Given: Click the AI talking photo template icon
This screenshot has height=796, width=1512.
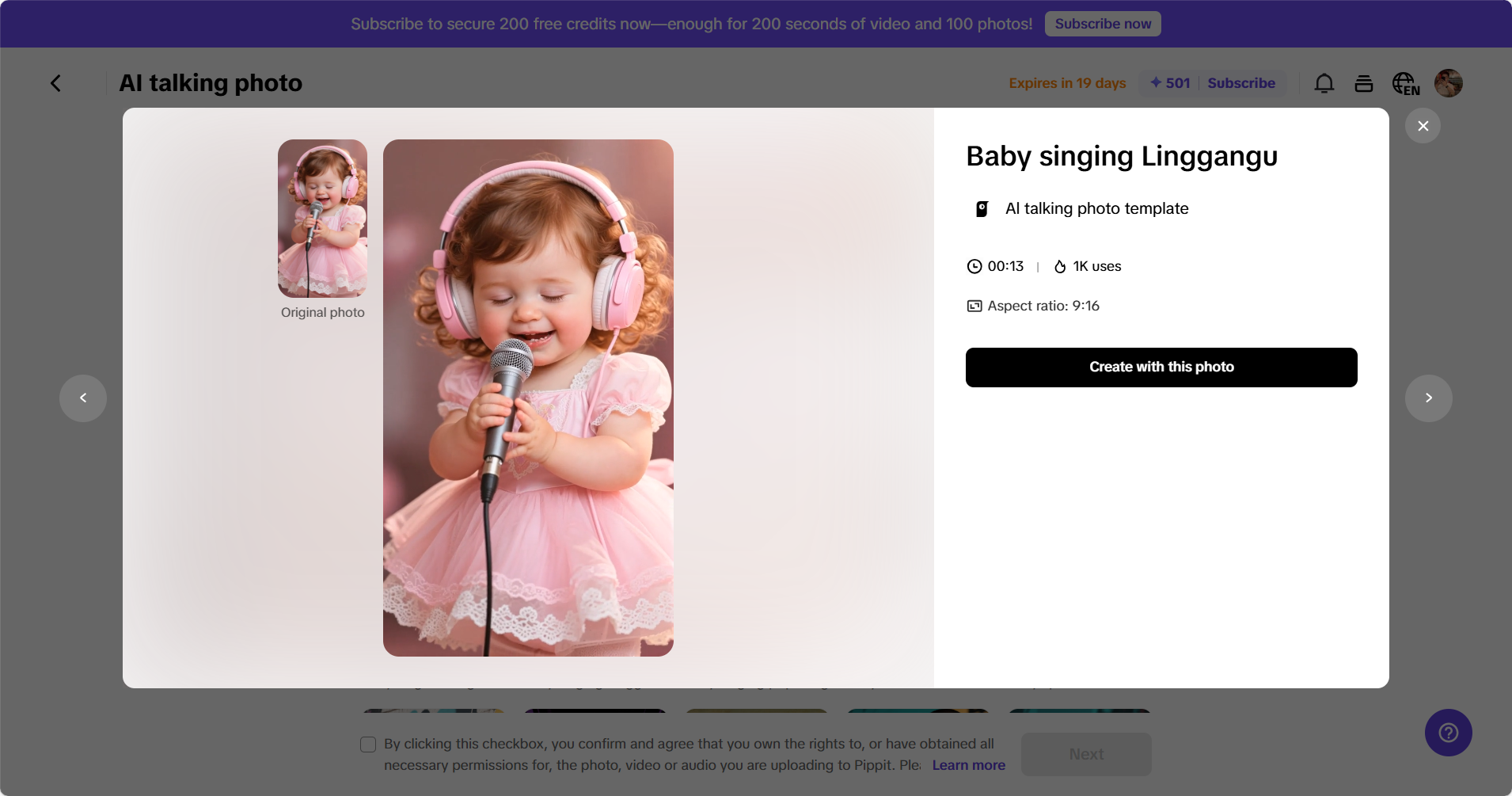Looking at the screenshot, I should pos(982,209).
